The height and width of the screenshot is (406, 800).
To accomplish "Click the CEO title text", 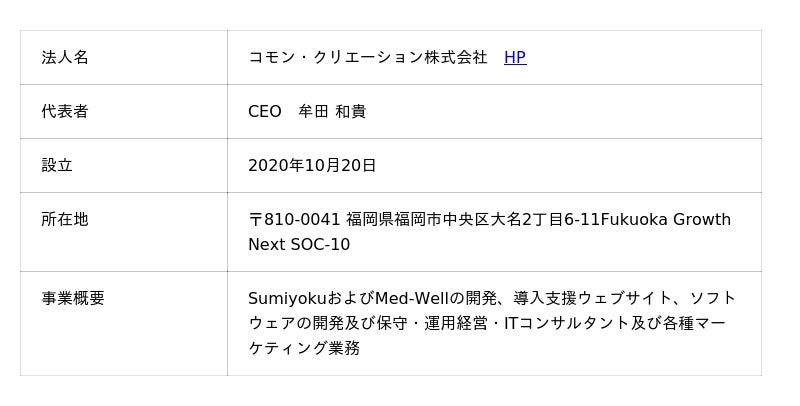I will click(x=264, y=112).
